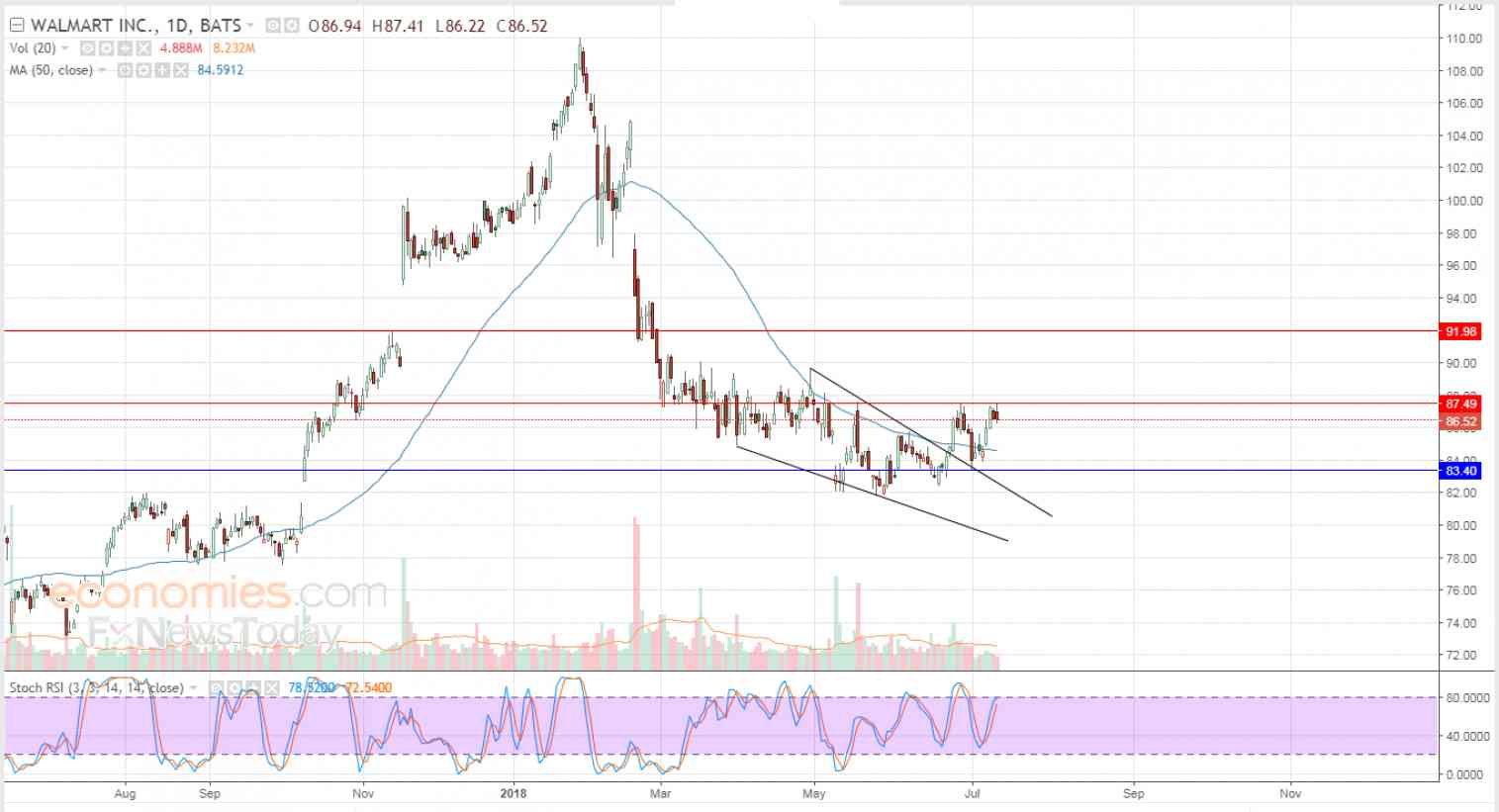
Task: Click the open price O86.94 in the header
Action: point(334,26)
